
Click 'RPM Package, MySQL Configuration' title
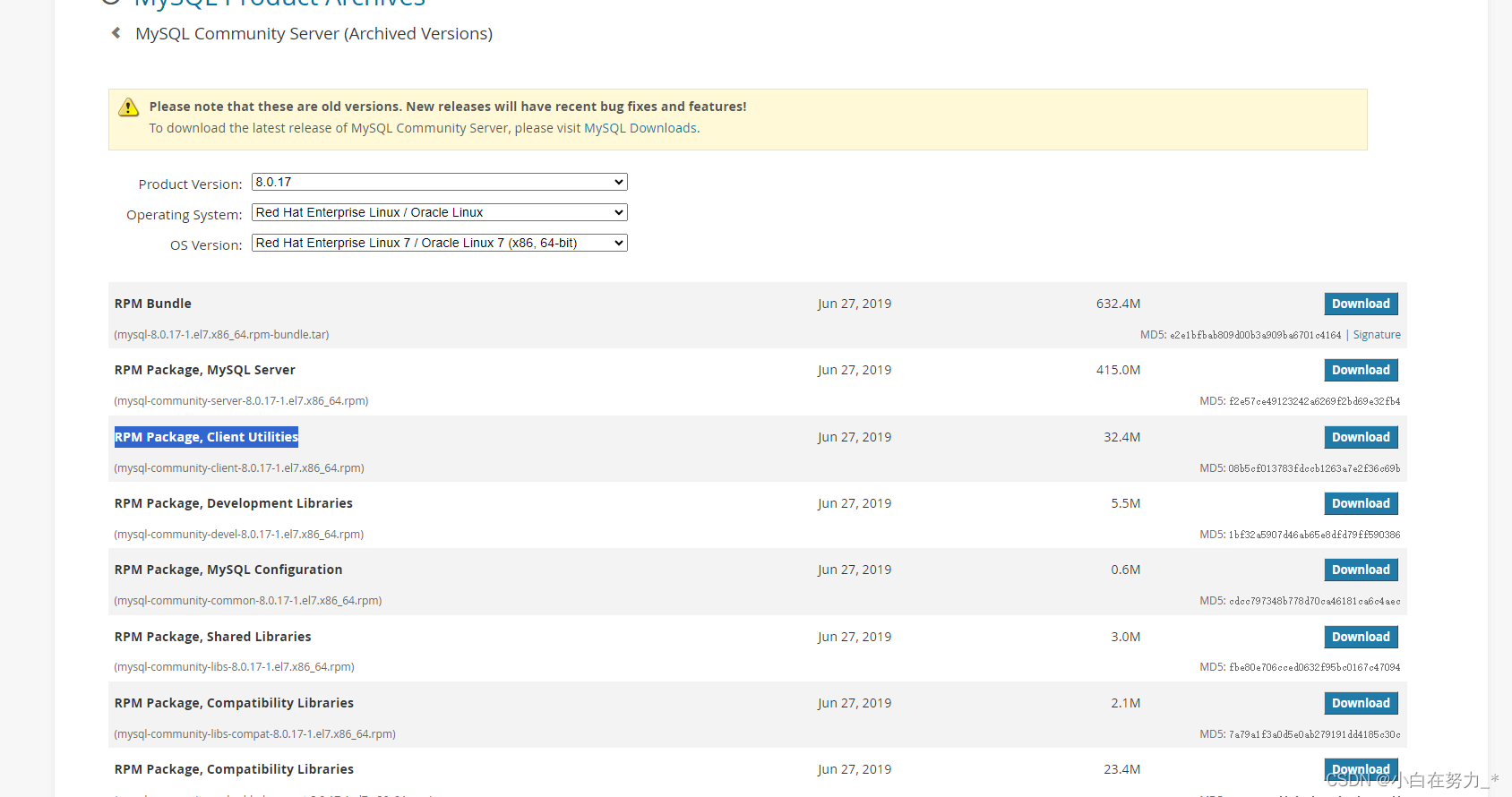point(228,570)
